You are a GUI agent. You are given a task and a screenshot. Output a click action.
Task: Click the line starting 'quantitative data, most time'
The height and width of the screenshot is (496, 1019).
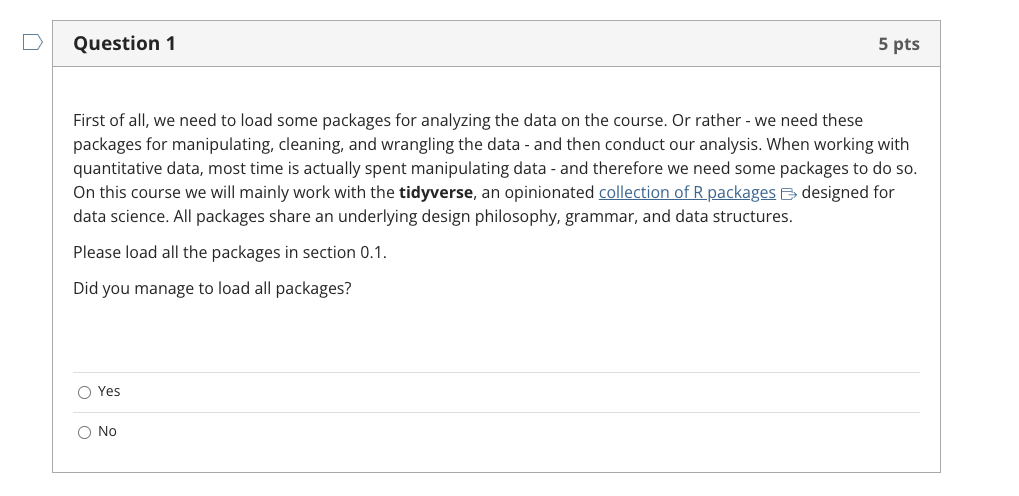pyautogui.click(x=495, y=168)
